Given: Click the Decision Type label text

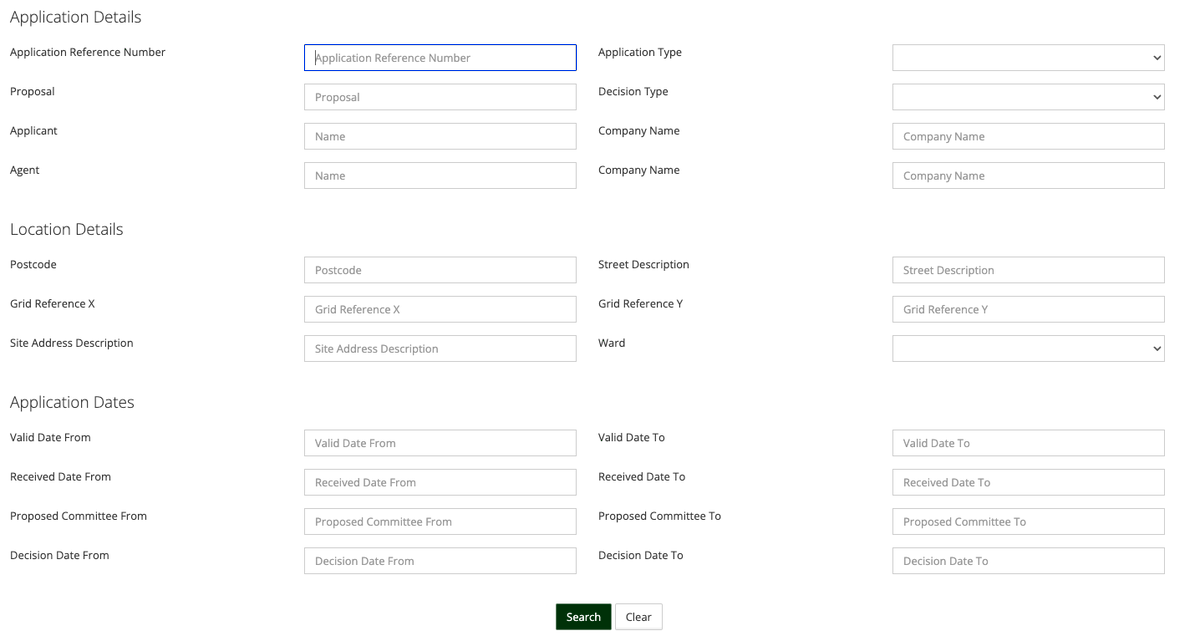Looking at the screenshot, I should click(x=633, y=92).
